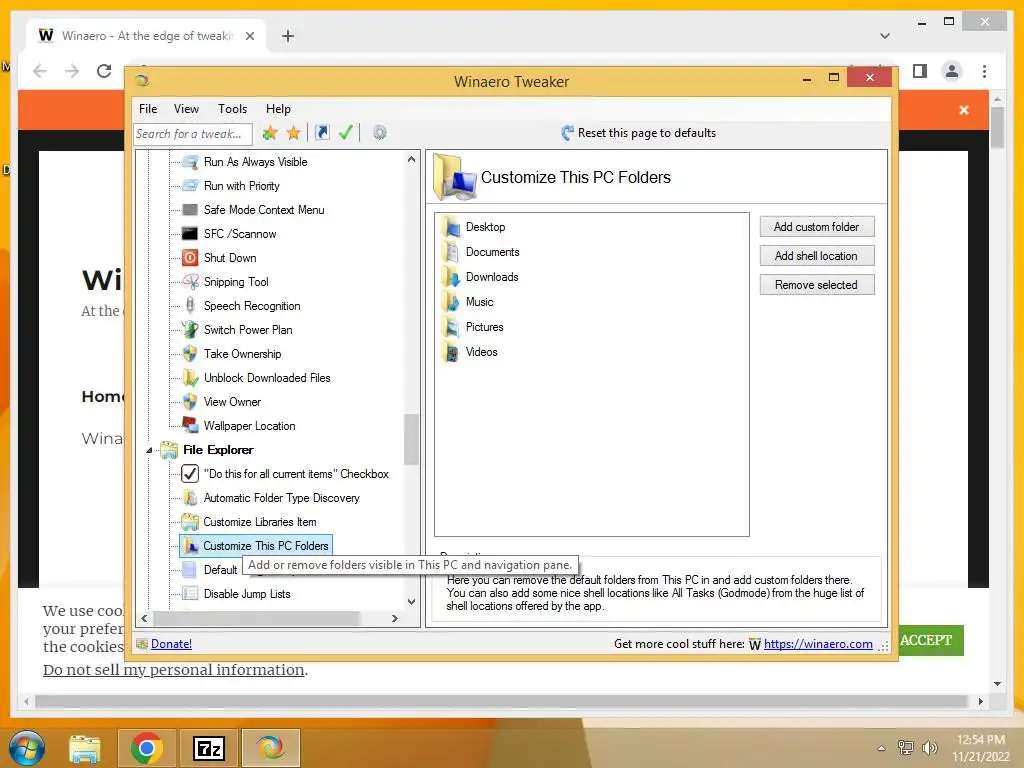This screenshot has width=1024, height=768.
Task: Select Run with Priority tweak
Action: 242,186
